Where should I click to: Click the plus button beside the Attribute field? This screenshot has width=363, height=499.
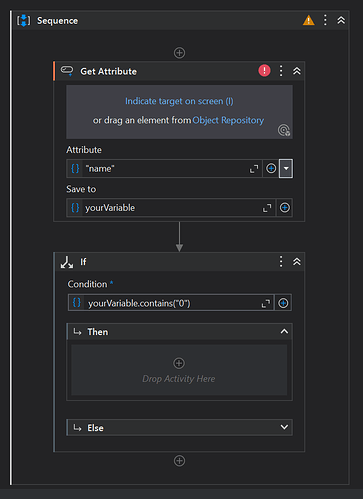tap(271, 169)
